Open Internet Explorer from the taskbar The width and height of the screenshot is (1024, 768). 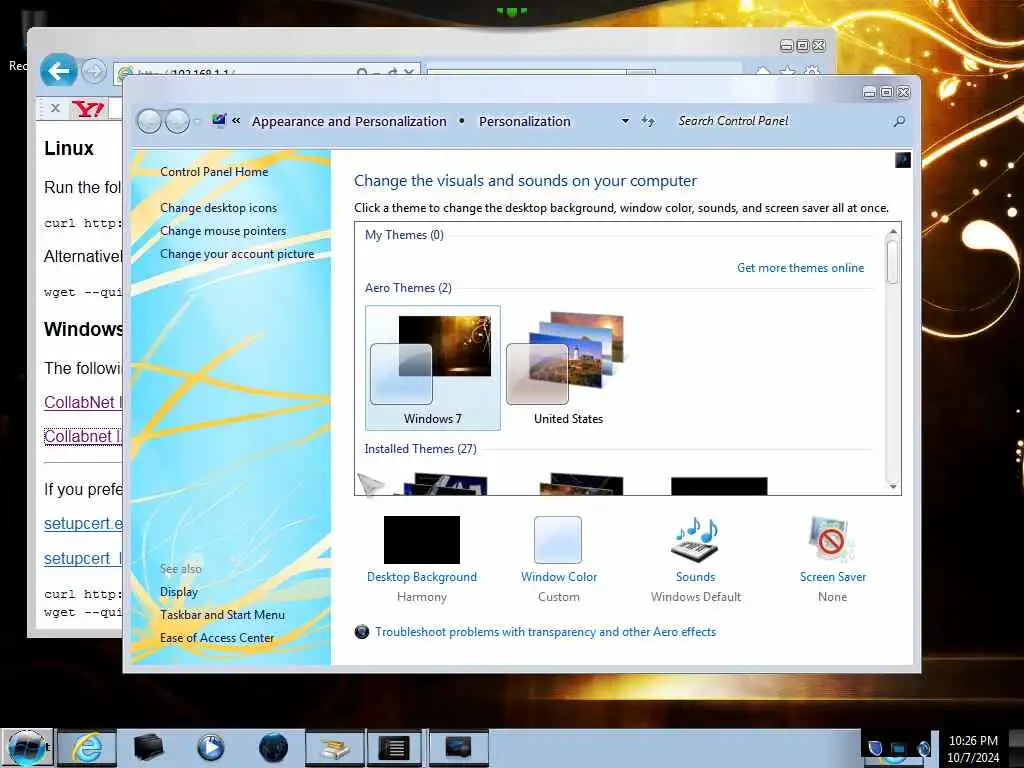click(x=87, y=748)
